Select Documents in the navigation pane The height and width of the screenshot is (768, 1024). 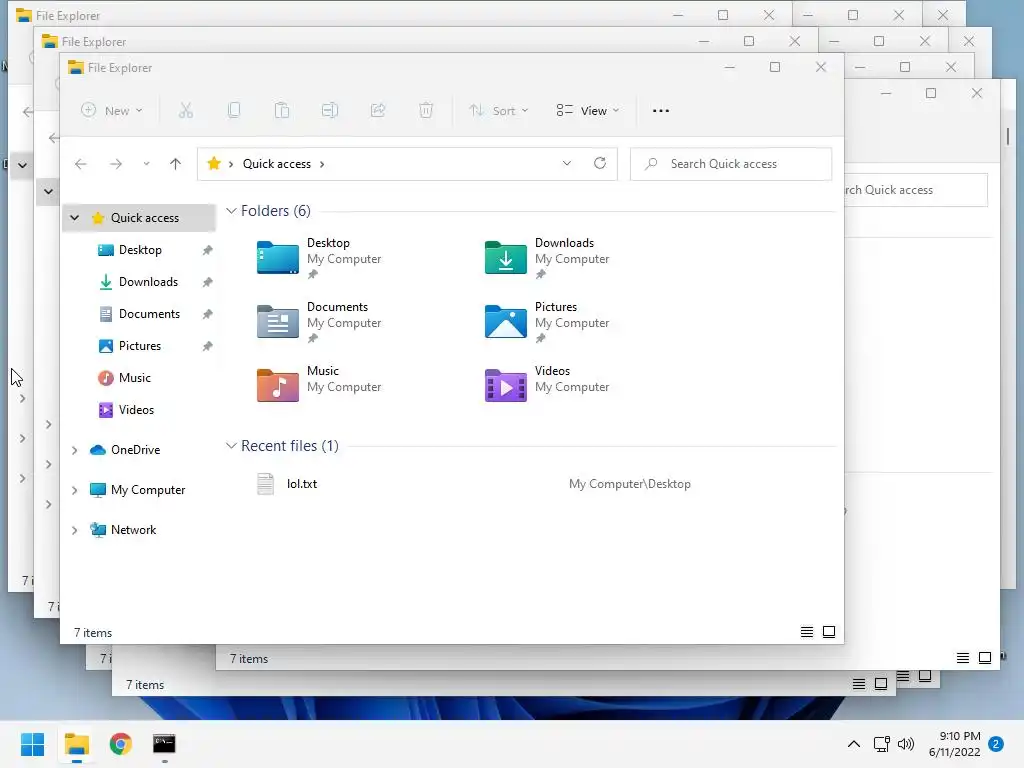(149, 313)
